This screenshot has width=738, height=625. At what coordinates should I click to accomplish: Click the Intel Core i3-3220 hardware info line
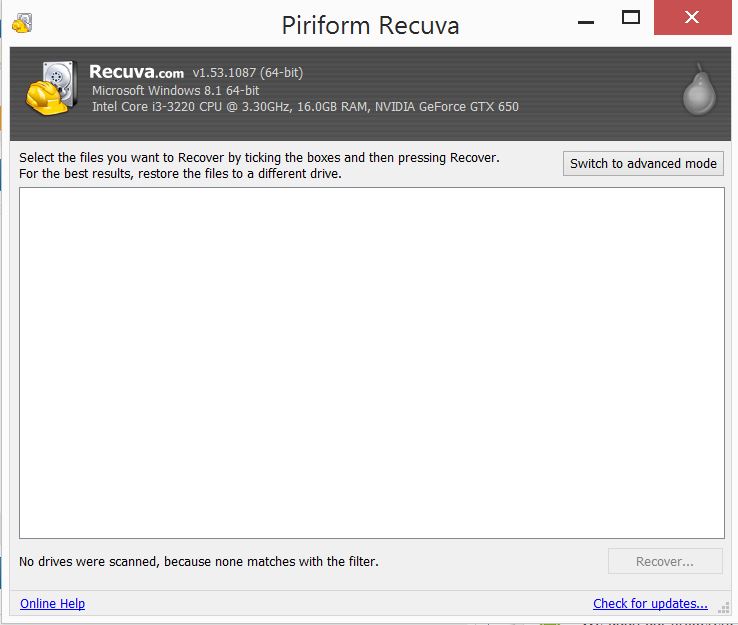(x=305, y=107)
